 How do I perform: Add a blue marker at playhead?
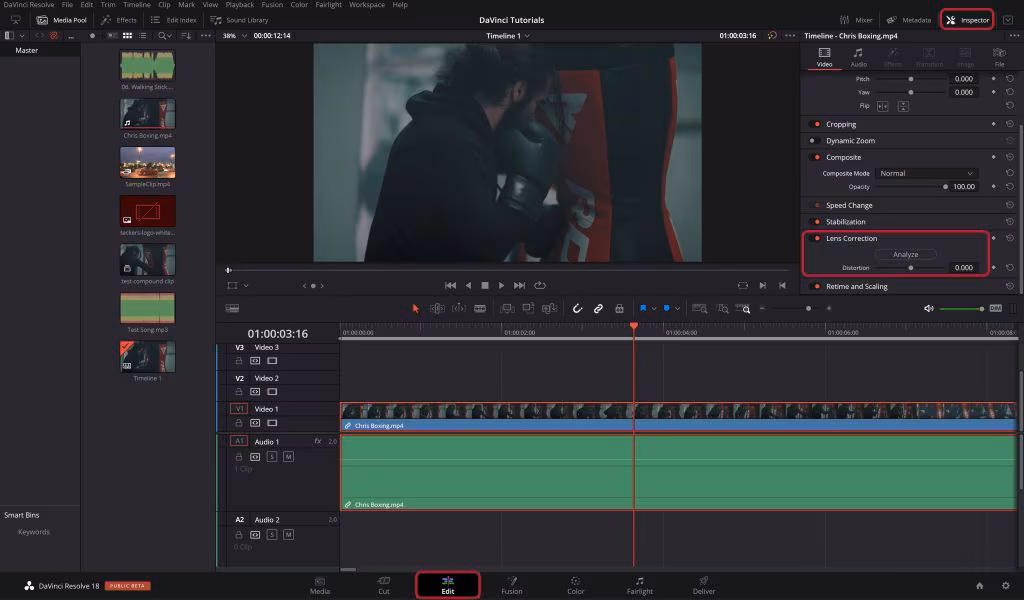click(x=666, y=308)
